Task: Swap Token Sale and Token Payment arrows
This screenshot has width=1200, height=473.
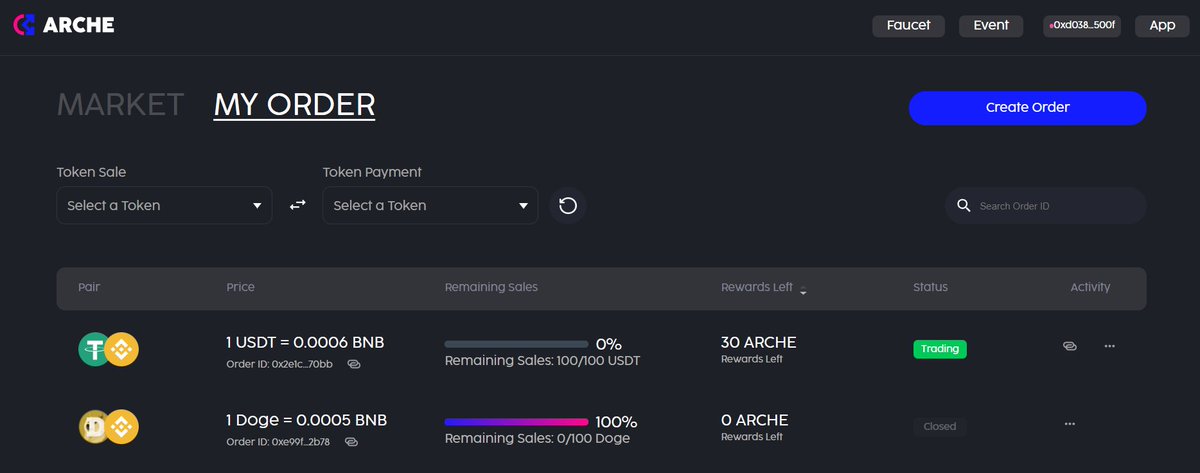Action: (297, 205)
